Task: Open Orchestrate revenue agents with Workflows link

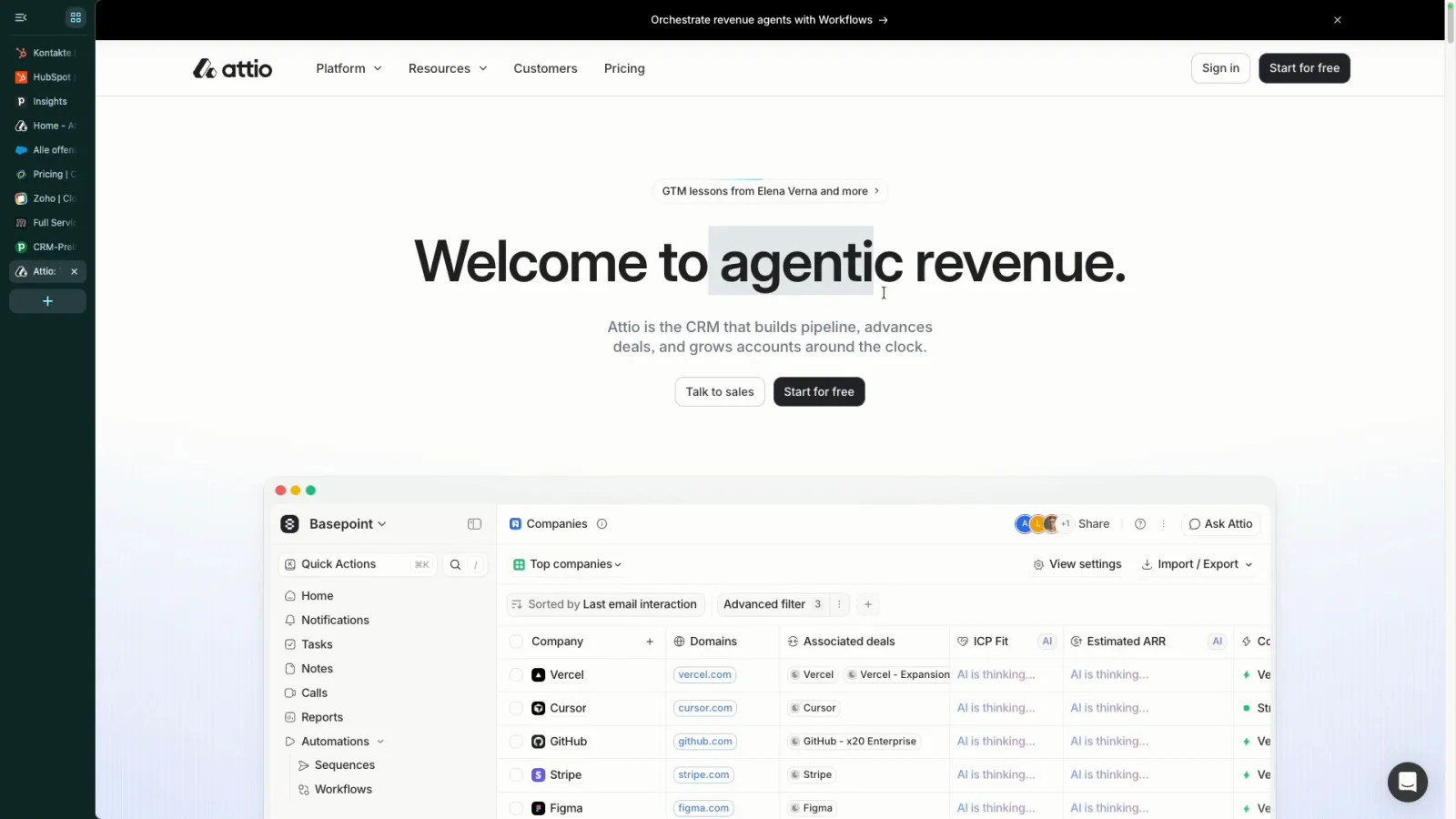Action: (769, 20)
